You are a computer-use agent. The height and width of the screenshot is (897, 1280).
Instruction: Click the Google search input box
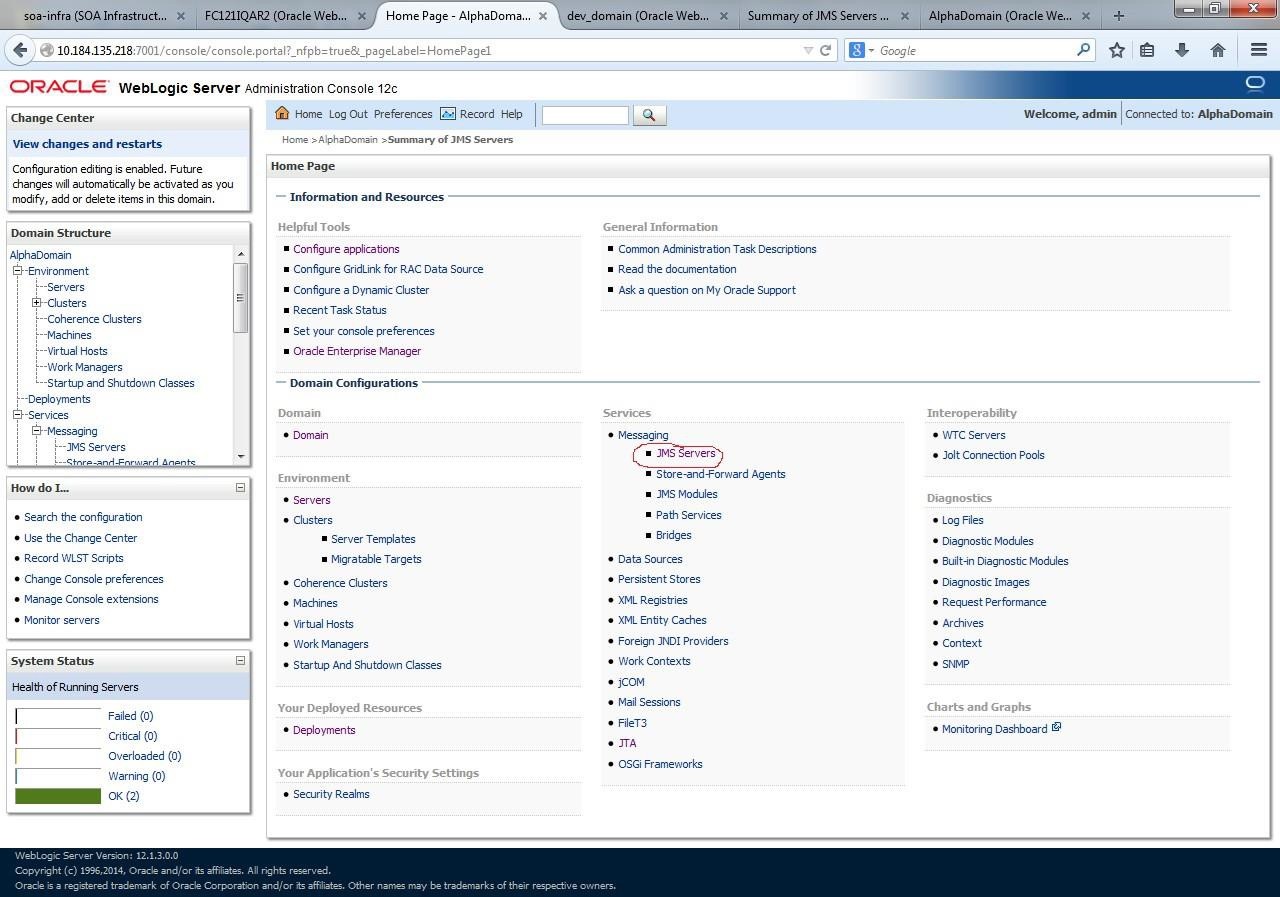coord(975,50)
